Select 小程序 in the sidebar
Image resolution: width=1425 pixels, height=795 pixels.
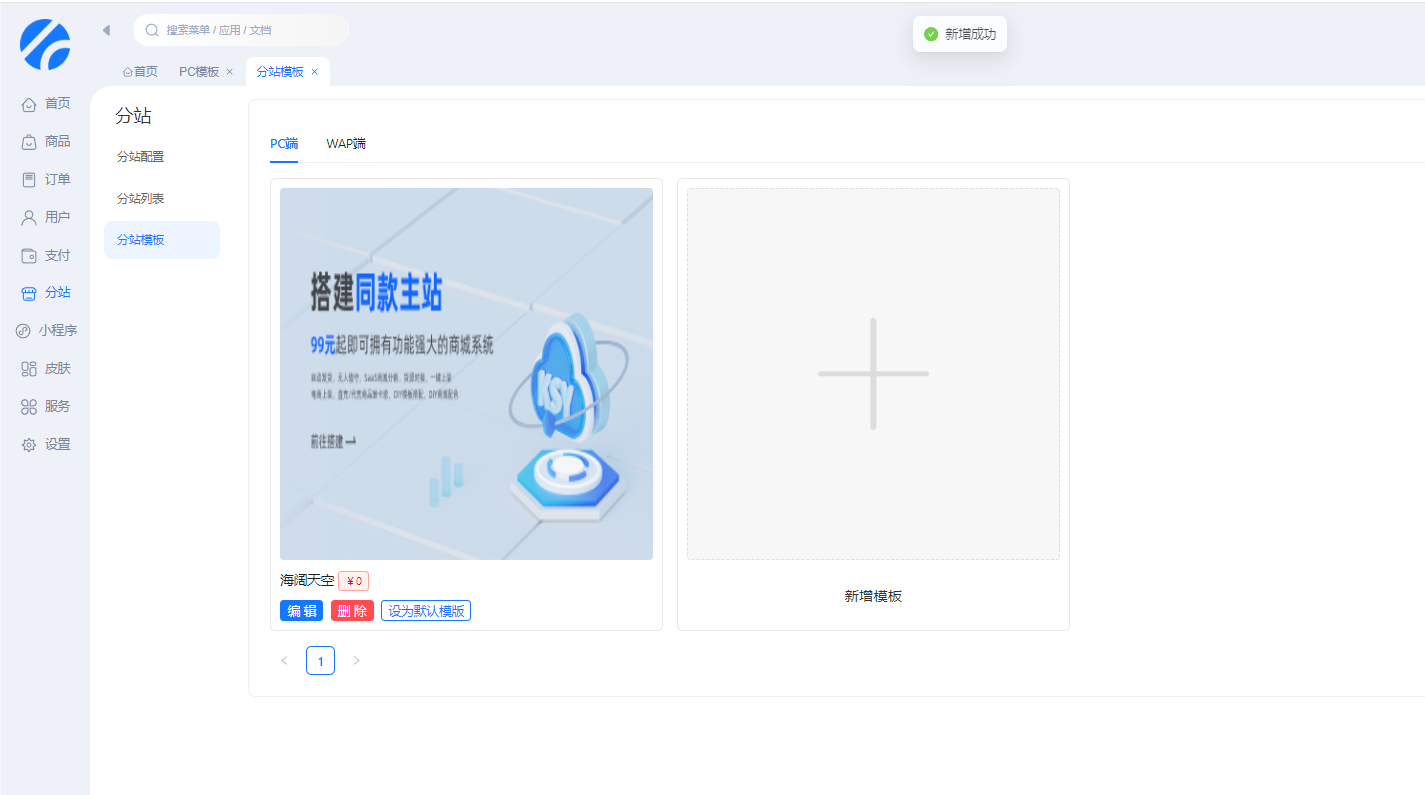click(x=46, y=331)
